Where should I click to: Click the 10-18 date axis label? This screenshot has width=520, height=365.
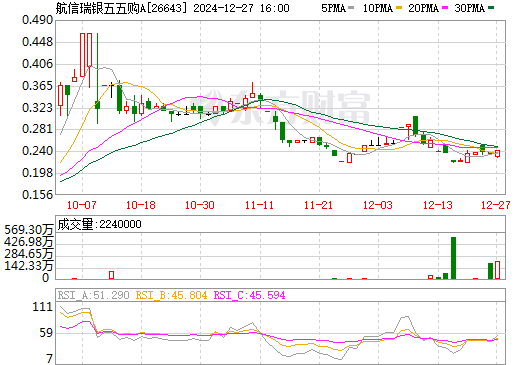(141, 205)
